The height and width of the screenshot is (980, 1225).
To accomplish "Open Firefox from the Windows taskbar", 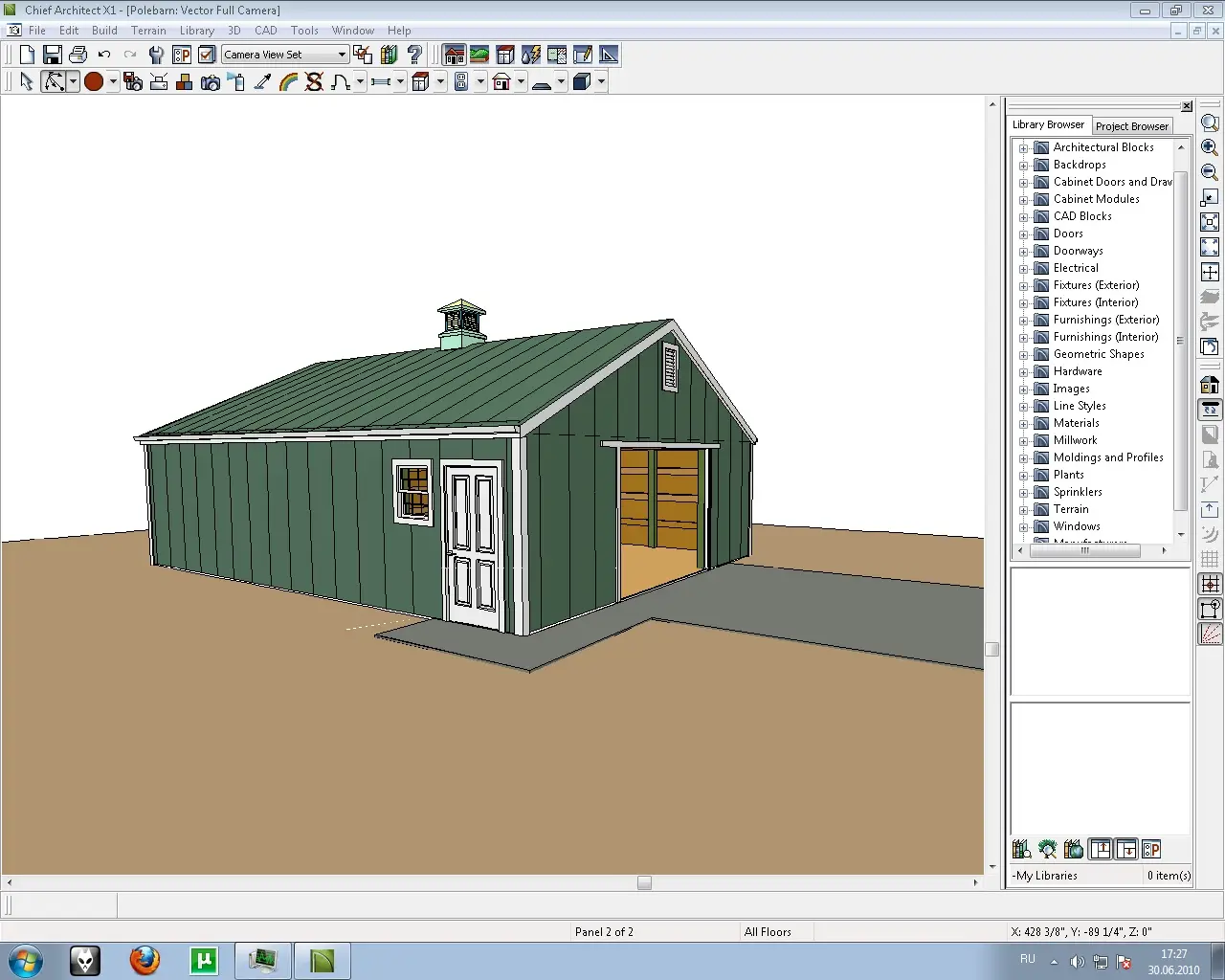I will (x=145, y=960).
